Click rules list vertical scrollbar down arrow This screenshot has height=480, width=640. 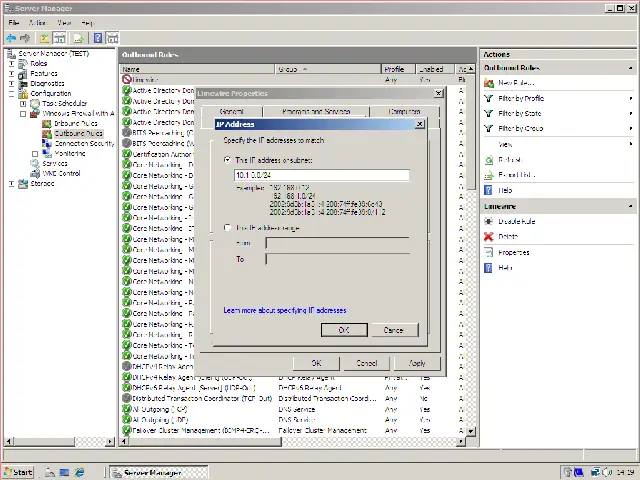click(x=471, y=431)
